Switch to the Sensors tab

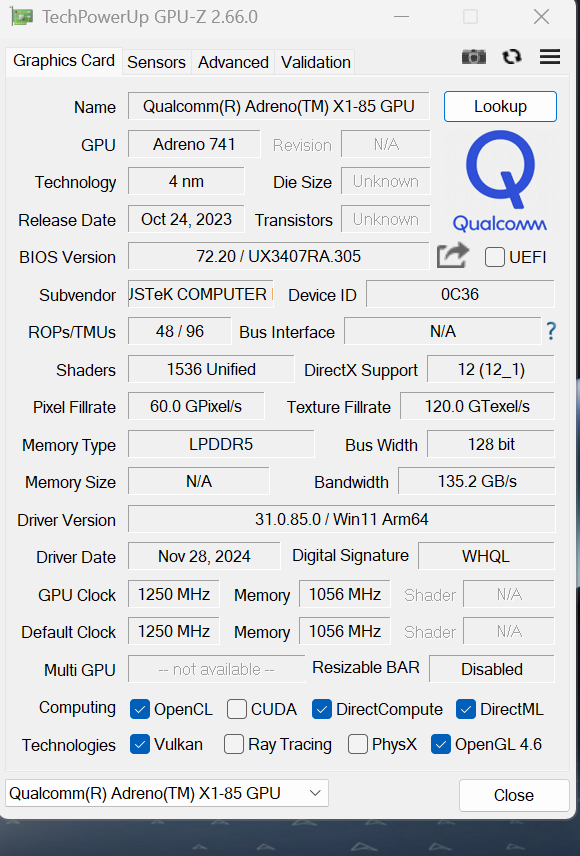[x=156, y=62]
